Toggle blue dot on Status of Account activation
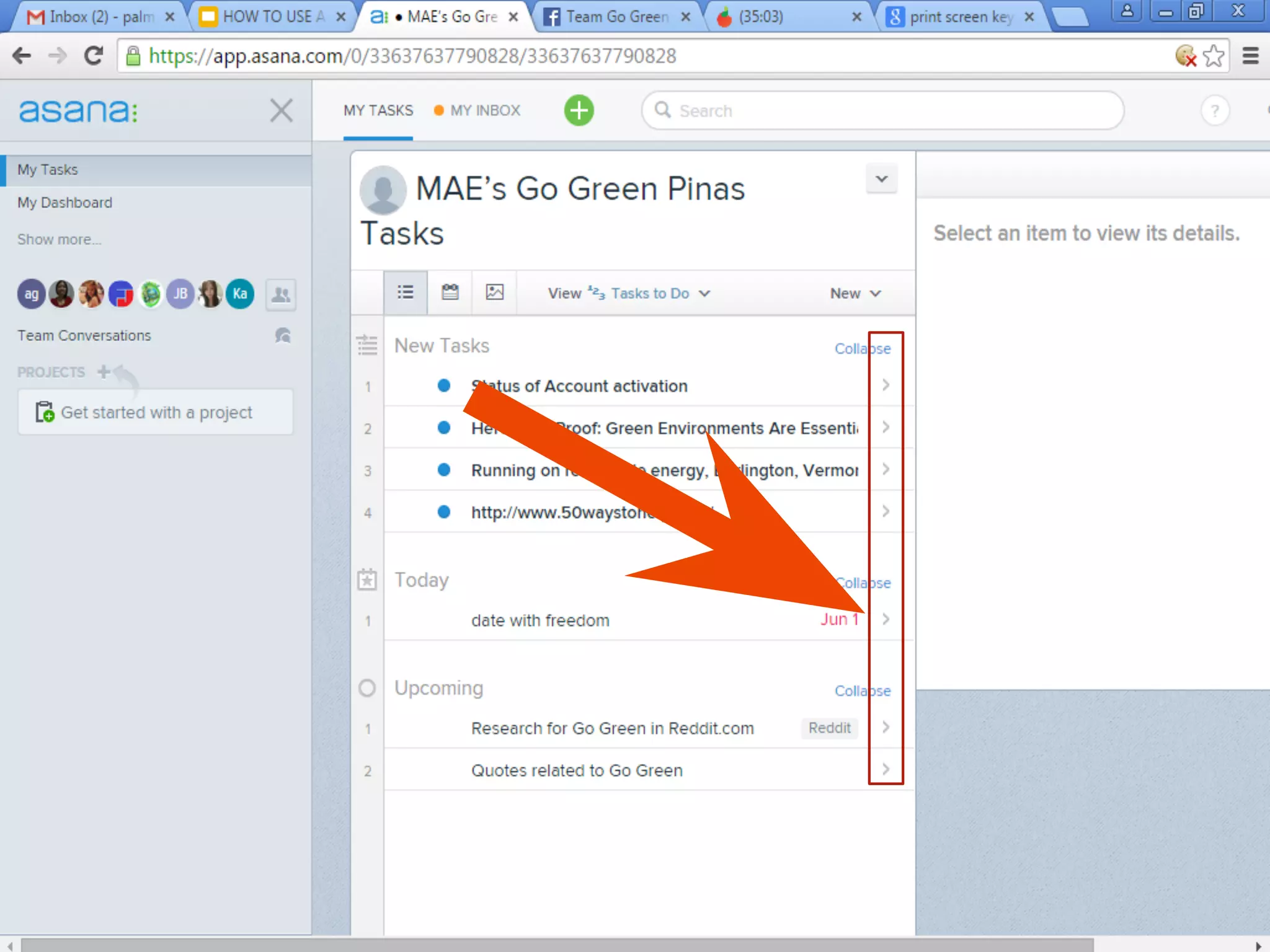Viewport: 1270px width, 952px height. 444,386
